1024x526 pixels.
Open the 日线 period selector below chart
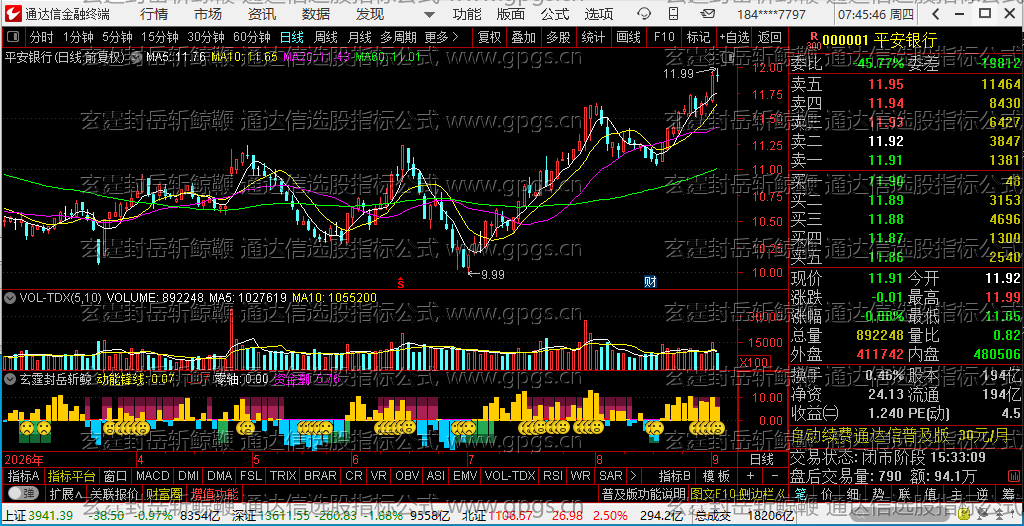pos(761,458)
